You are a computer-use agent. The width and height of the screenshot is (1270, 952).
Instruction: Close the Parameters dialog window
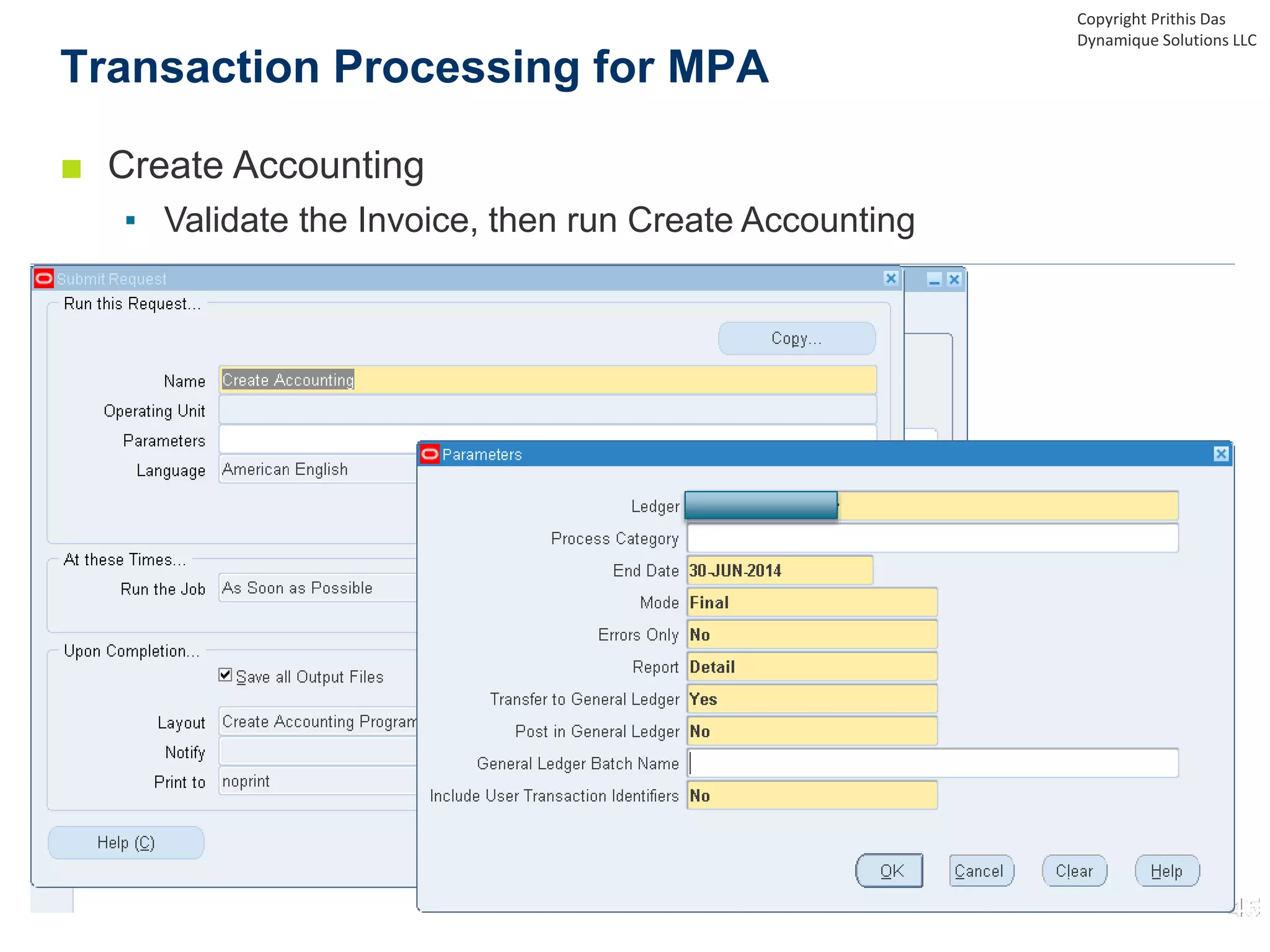1220,454
